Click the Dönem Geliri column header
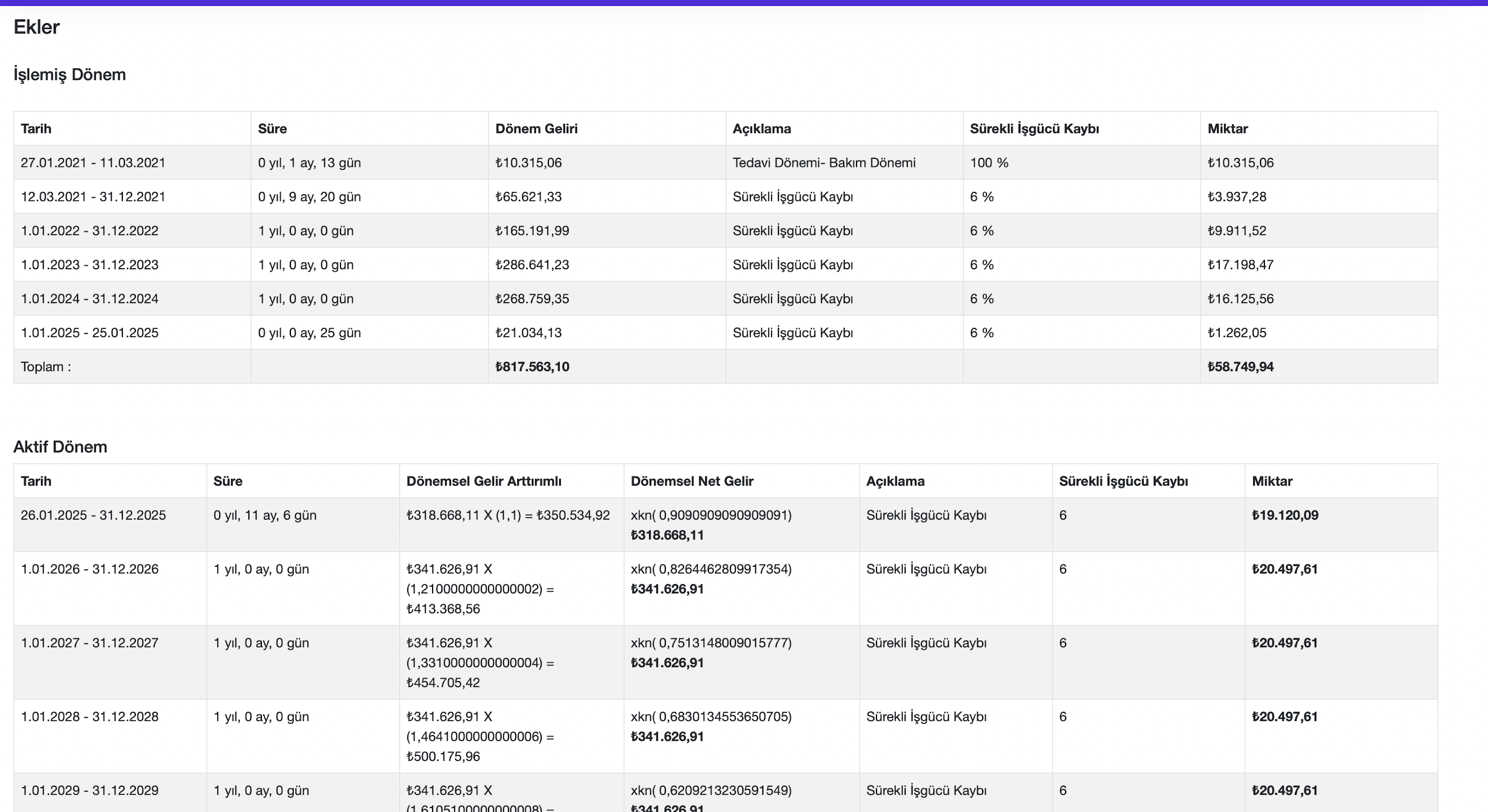1488x812 pixels. point(536,128)
